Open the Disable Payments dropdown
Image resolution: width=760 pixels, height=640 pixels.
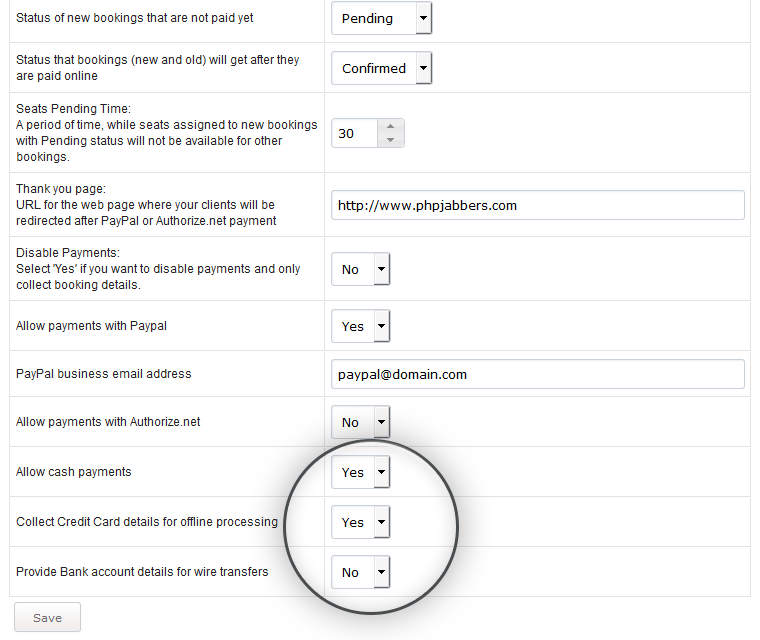point(361,269)
